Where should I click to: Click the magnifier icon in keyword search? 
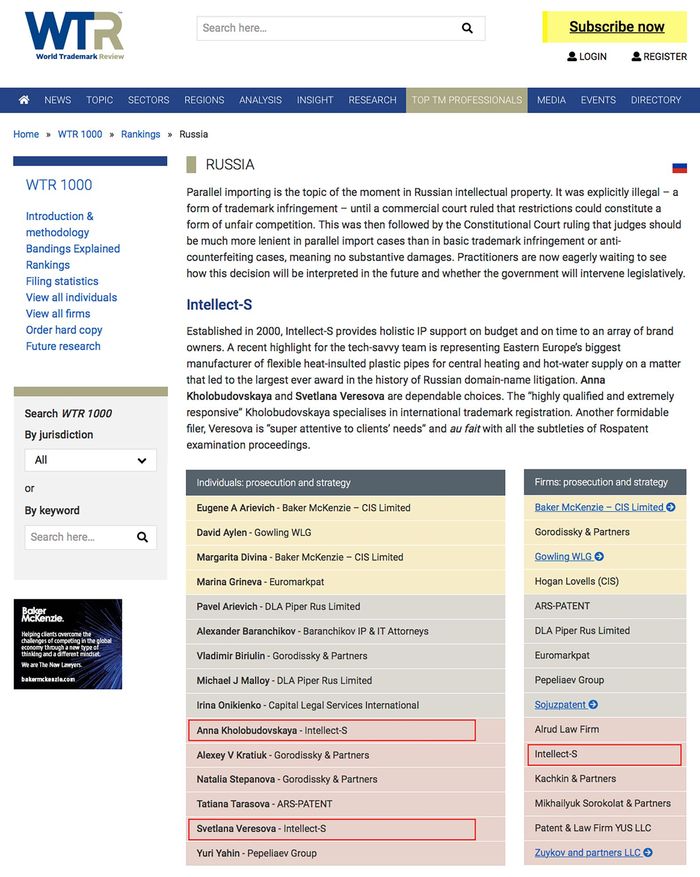coord(143,537)
